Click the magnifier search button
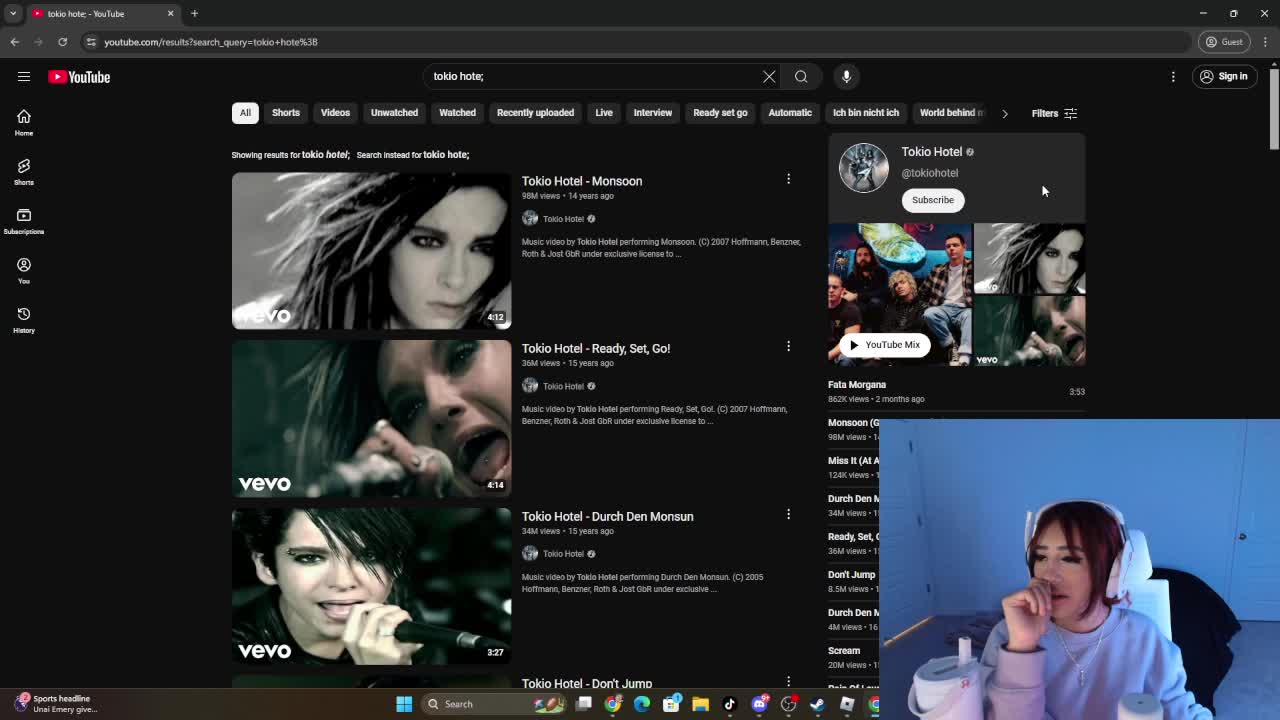 [801, 76]
